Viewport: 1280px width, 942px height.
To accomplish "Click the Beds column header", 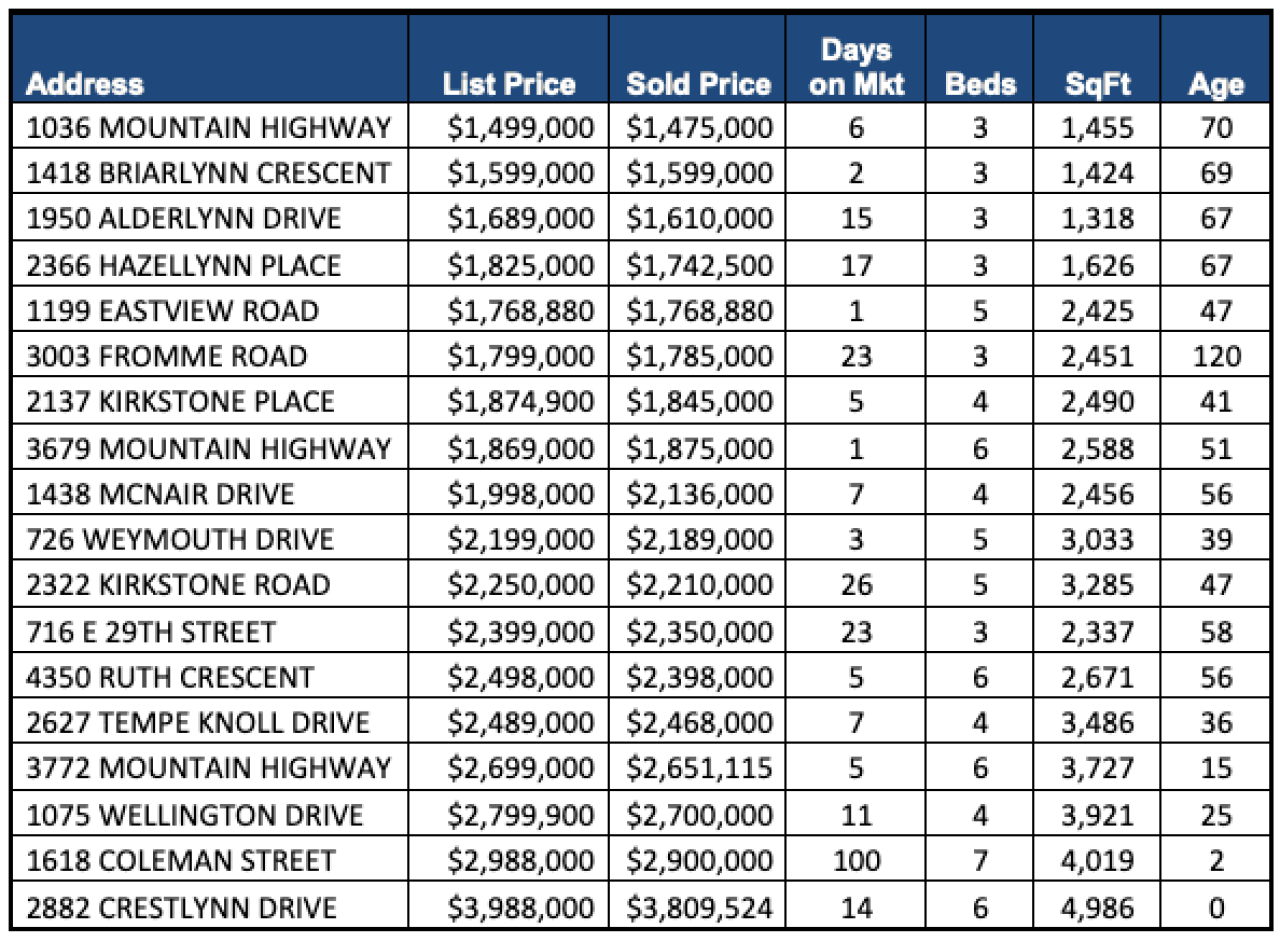I will [980, 84].
